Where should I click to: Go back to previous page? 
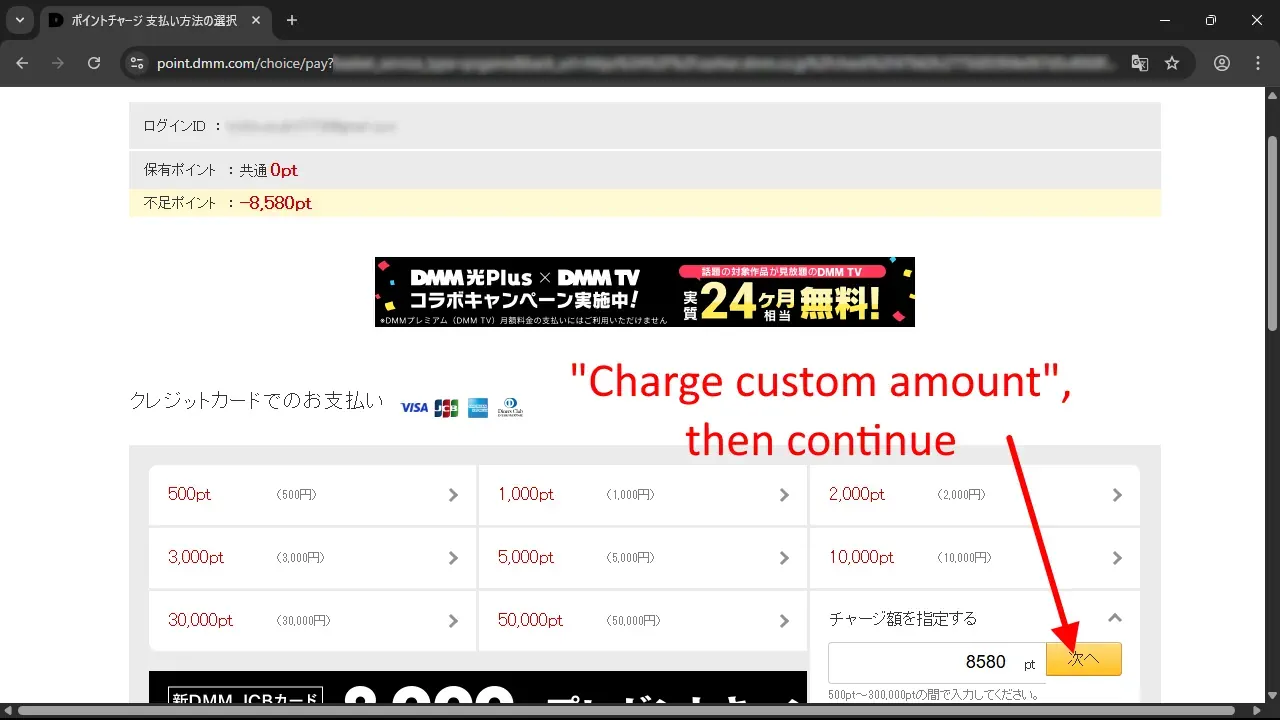[x=22, y=63]
